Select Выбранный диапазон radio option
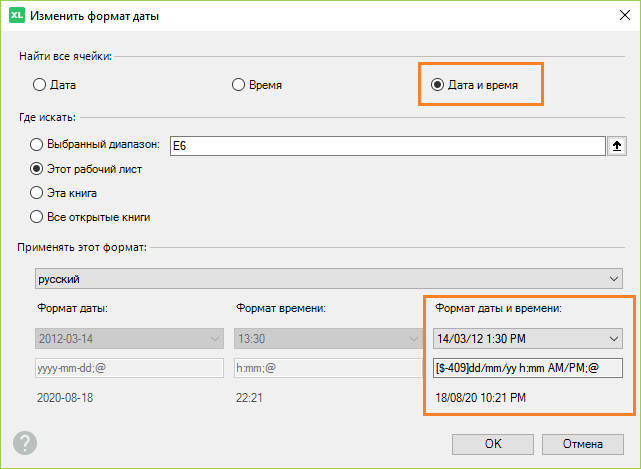The height and width of the screenshot is (469, 641). [x=39, y=144]
